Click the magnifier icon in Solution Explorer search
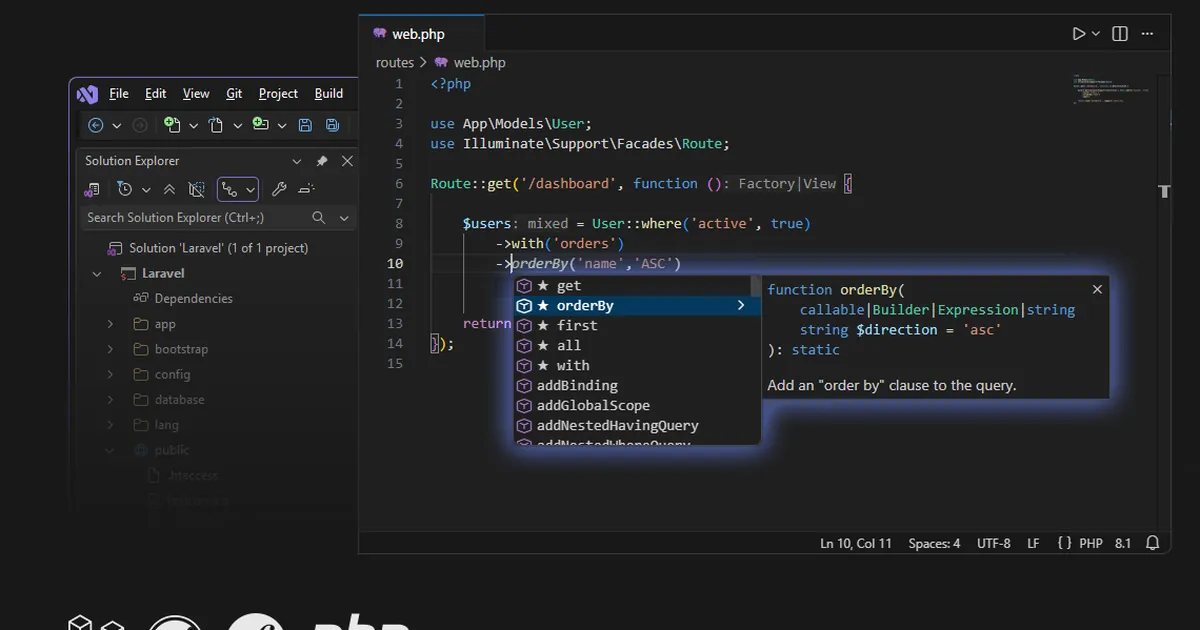This screenshot has height=630, width=1200. tap(319, 217)
